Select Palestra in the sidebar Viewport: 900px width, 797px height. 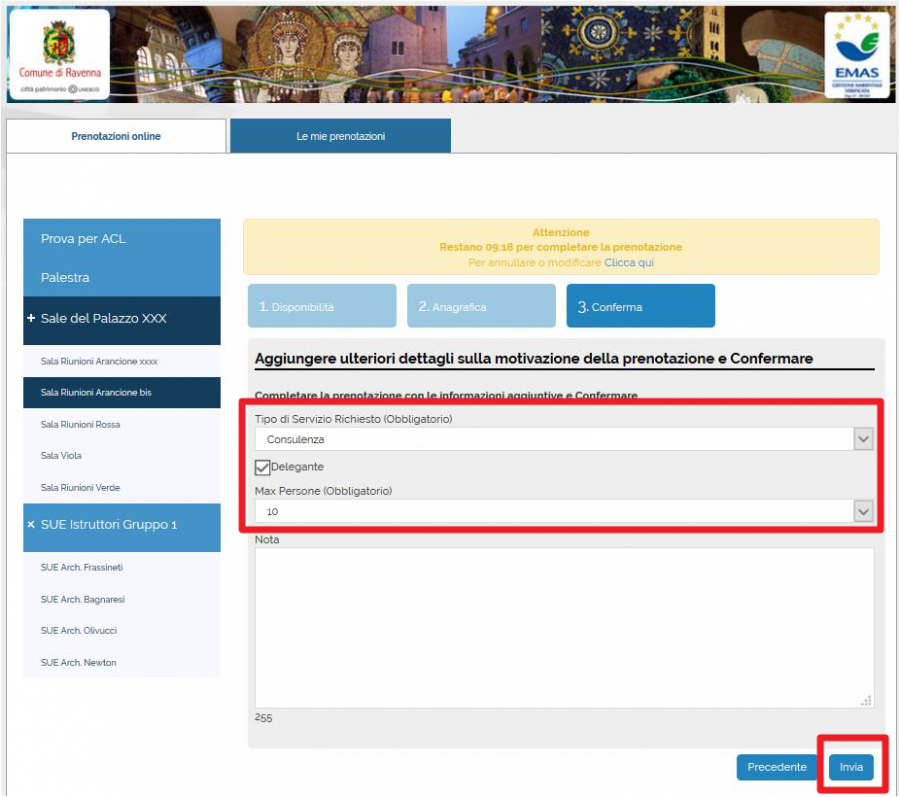coord(122,277)
